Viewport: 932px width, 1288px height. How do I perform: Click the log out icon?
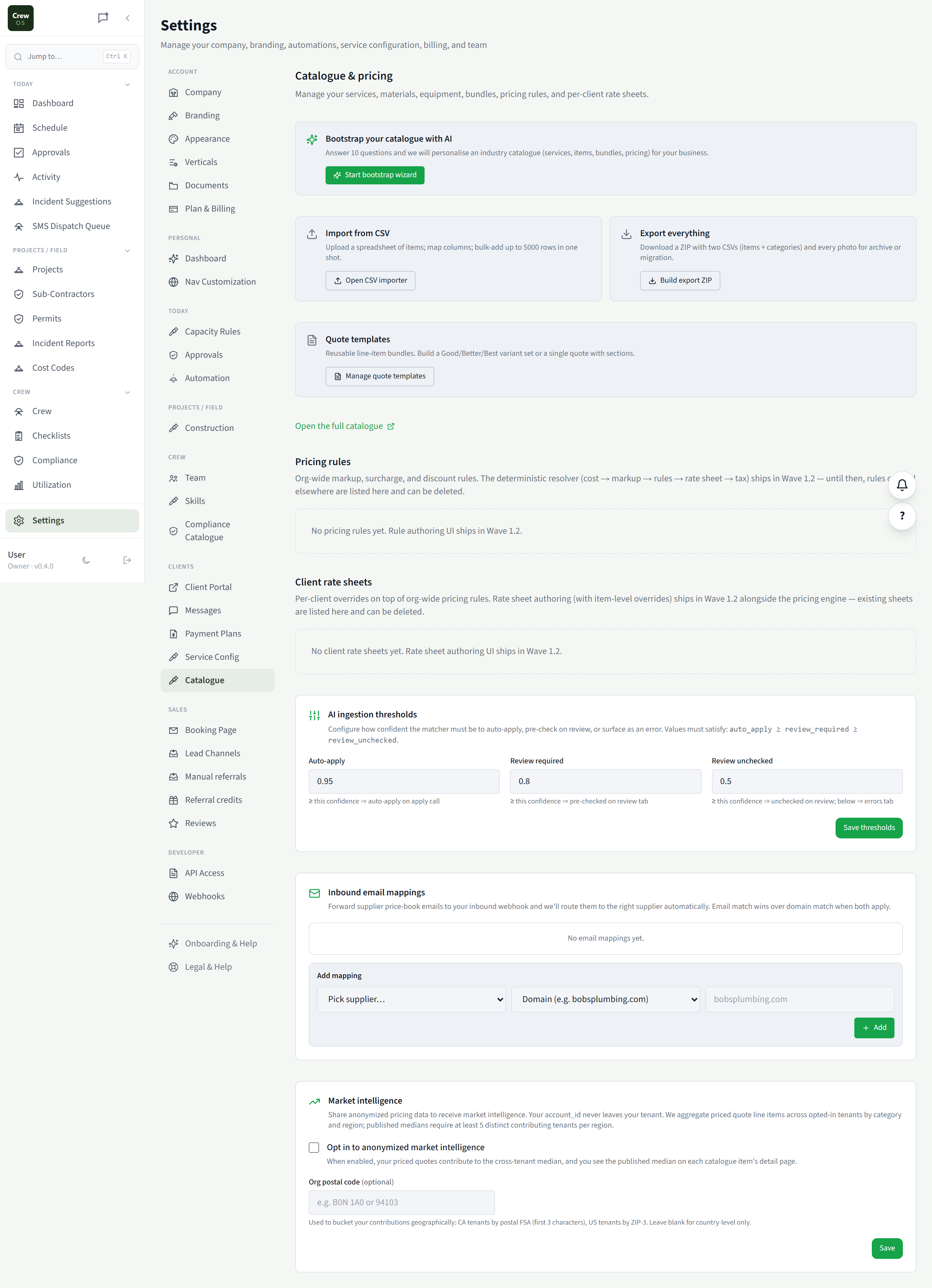pos(127,560)
